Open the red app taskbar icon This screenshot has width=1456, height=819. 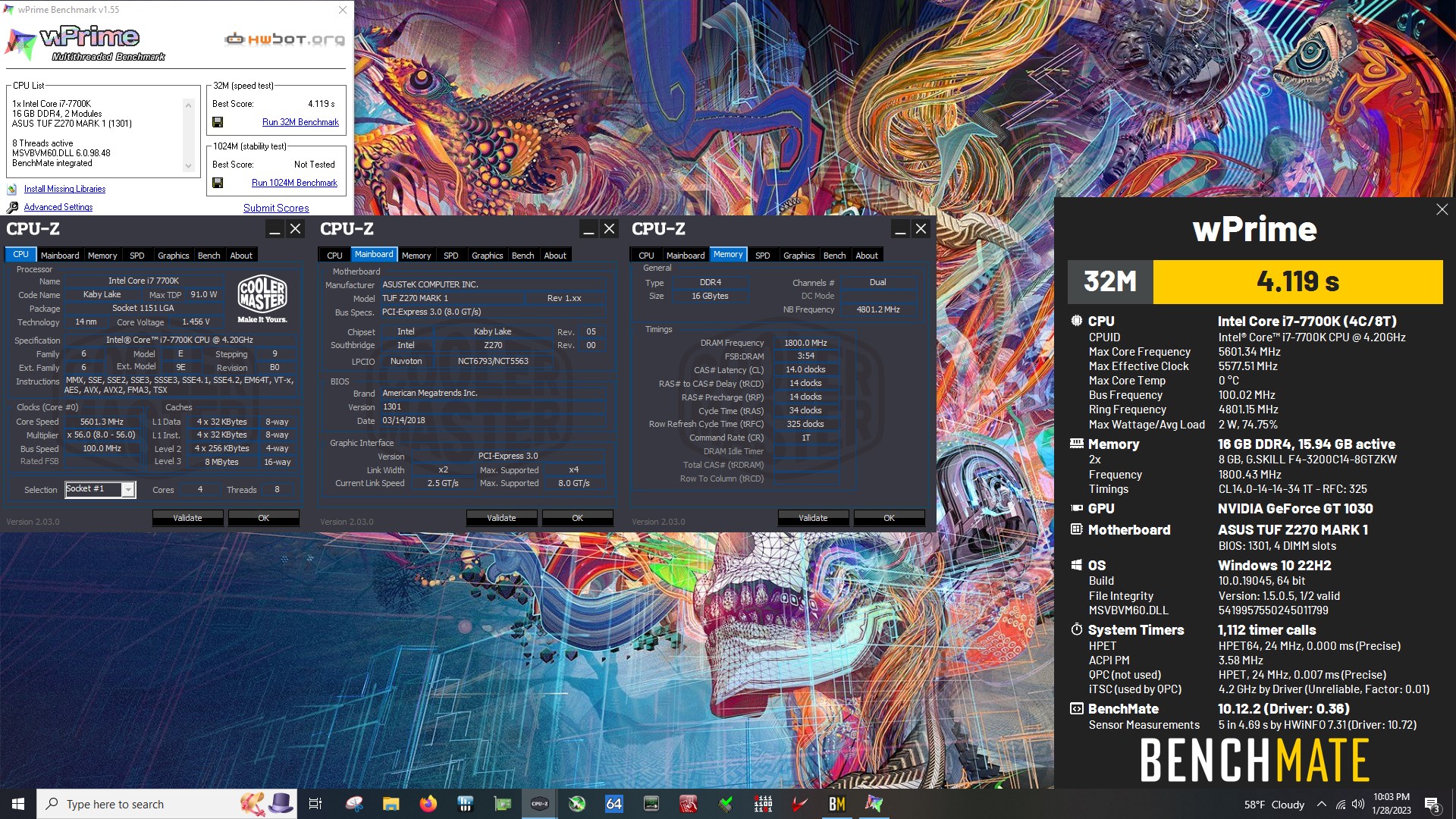[688, 804]
